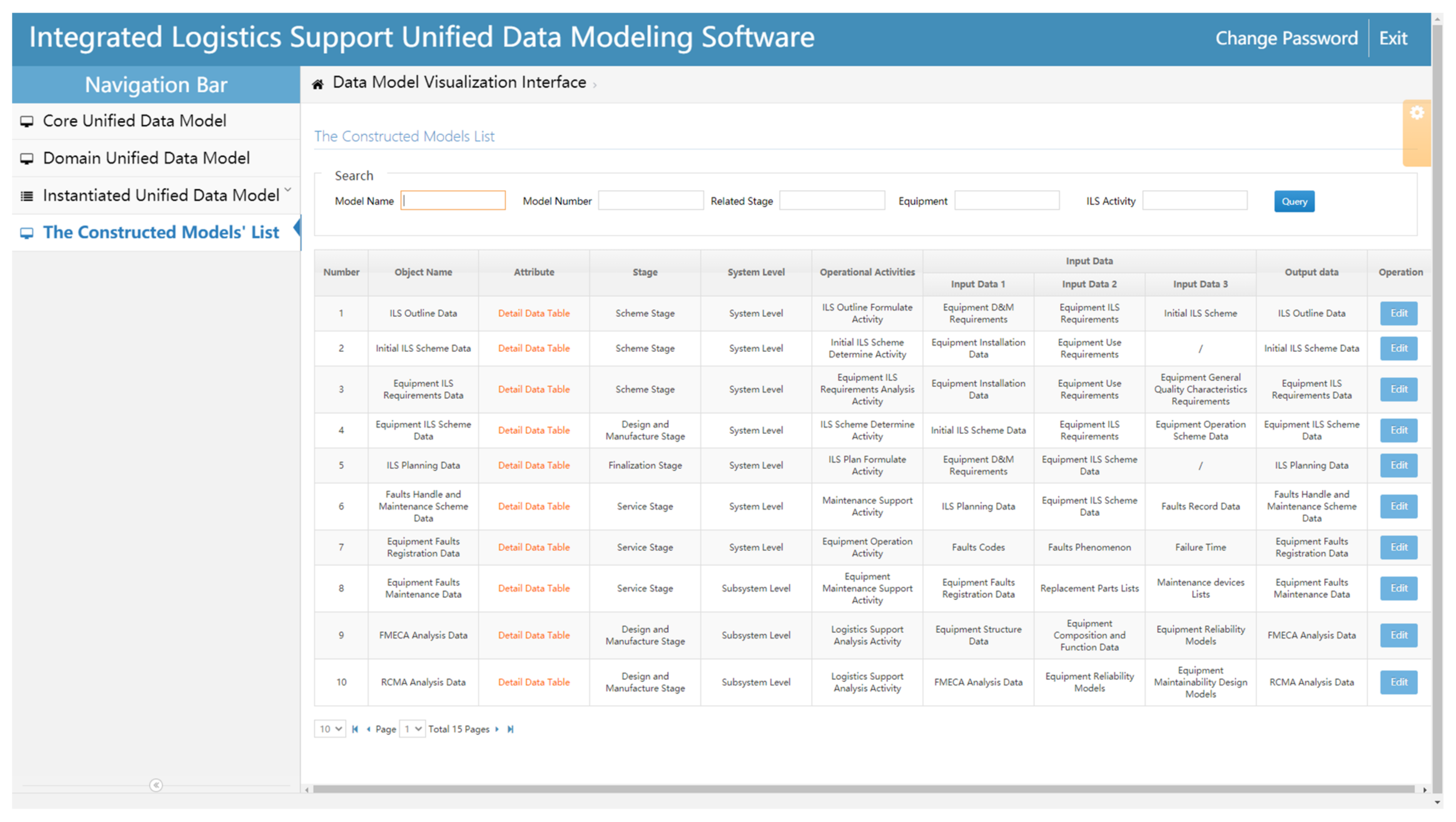
Task: Edit the FMECA Analysis Data row
Action: coord(1398,635)
